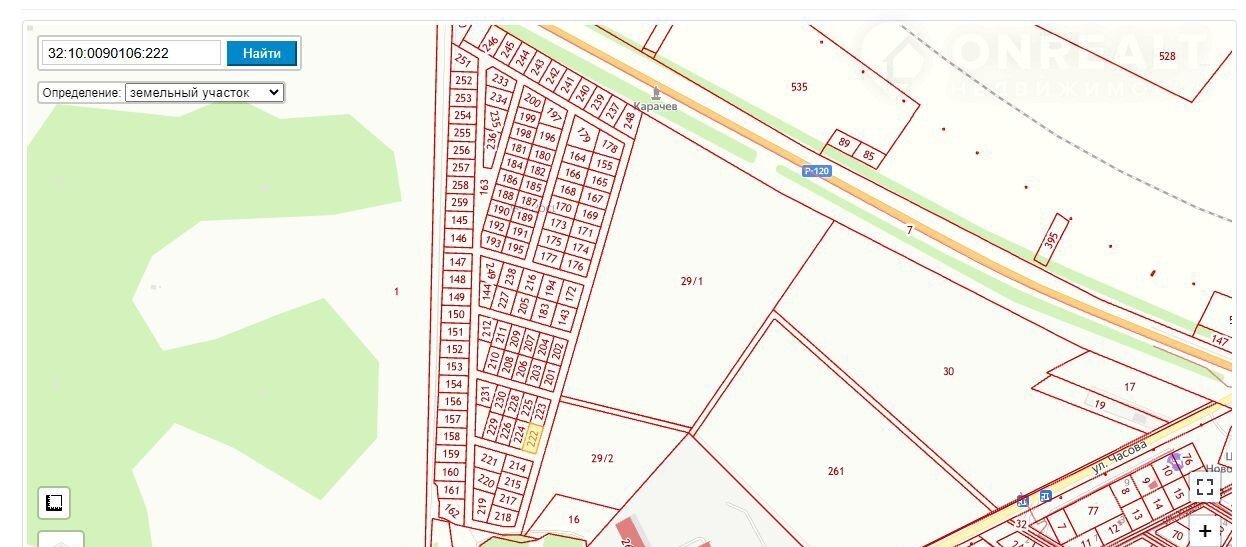Click the cadastral number input field
This screenshot has width=1246, height=547.
pyautogui.click(x=131, y=53)
